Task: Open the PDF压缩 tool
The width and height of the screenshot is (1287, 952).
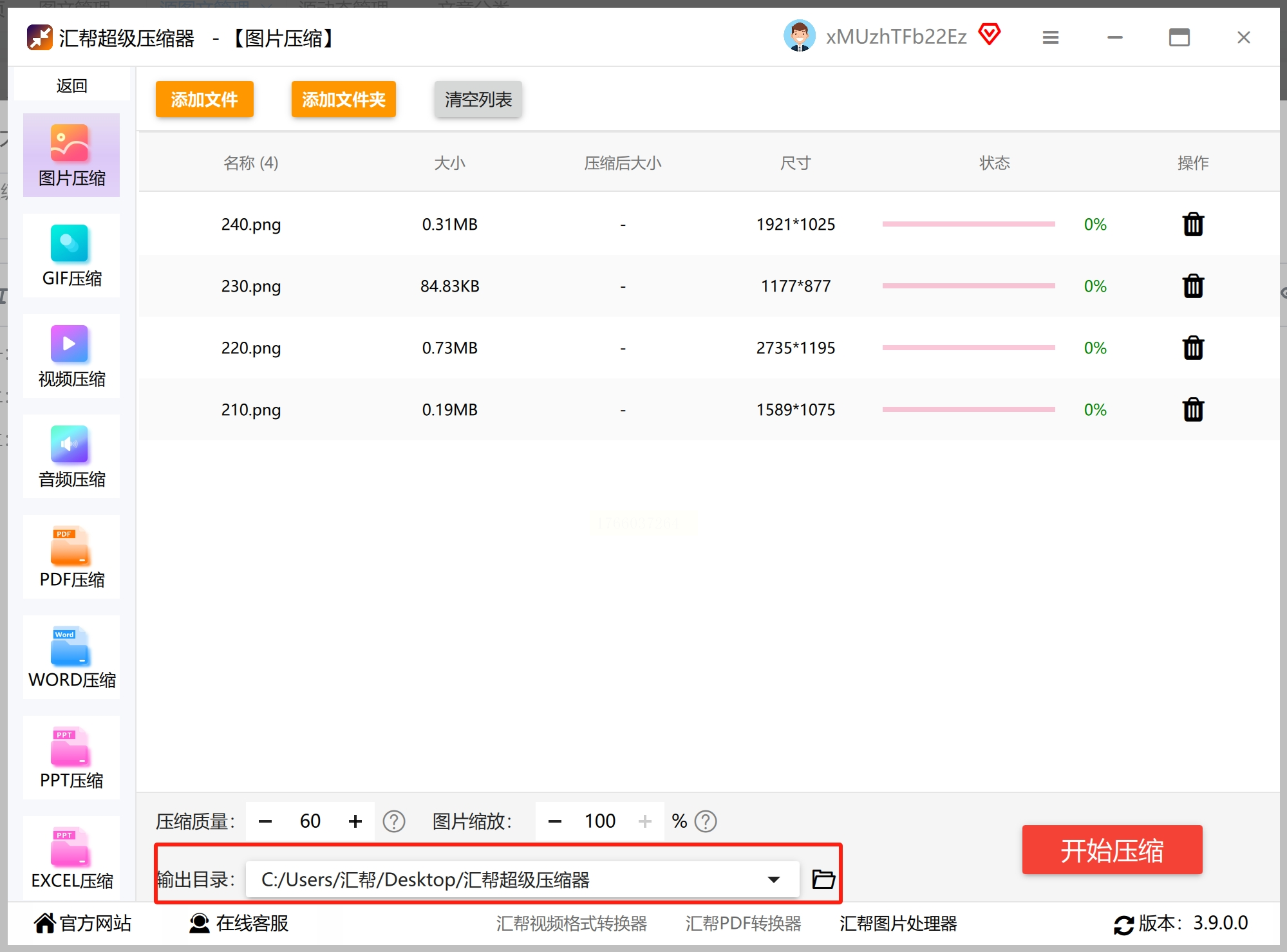Action: pos(71,557)
